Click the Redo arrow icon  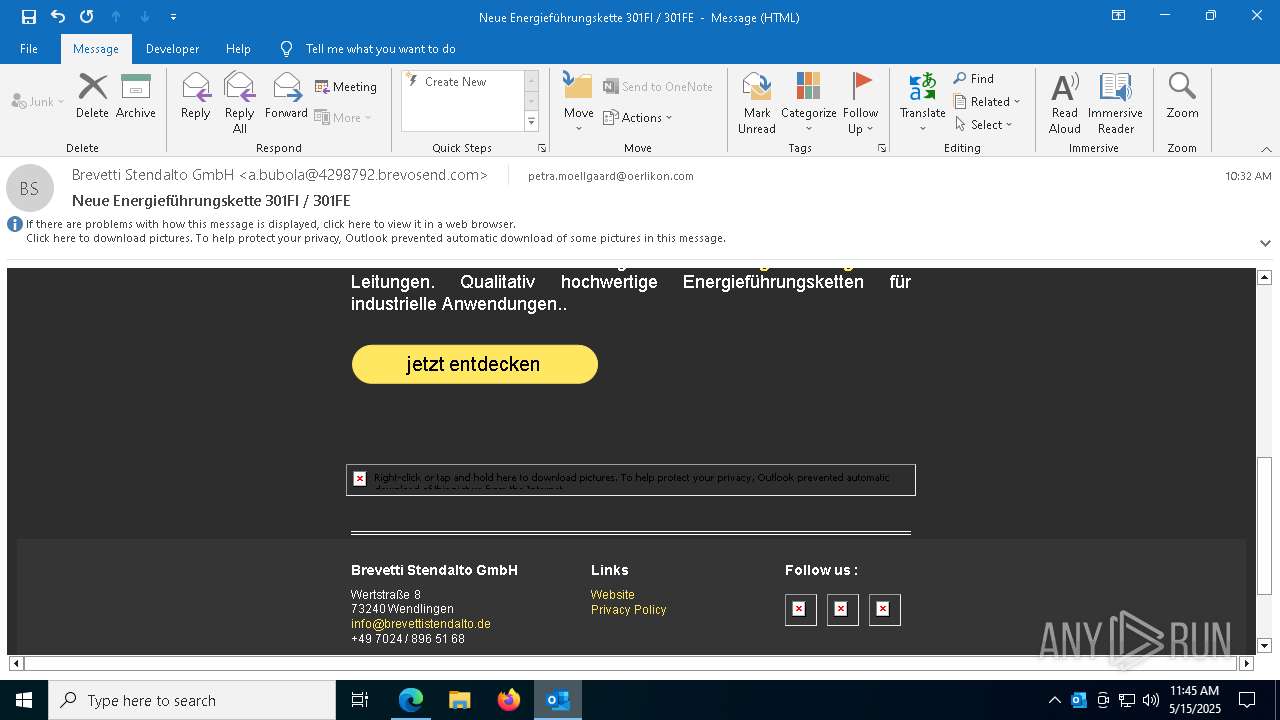pyautogui.click(x=87, y=16)
